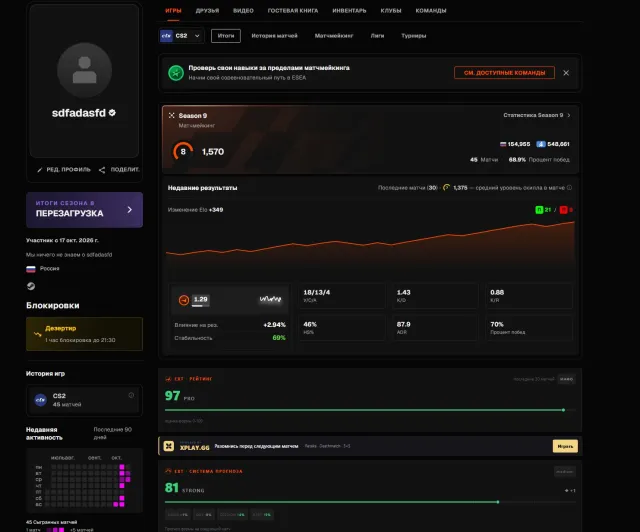This screenshot has height=532, width=640.
Task: Click the red losses badge
Action: [x=566, y=210]
